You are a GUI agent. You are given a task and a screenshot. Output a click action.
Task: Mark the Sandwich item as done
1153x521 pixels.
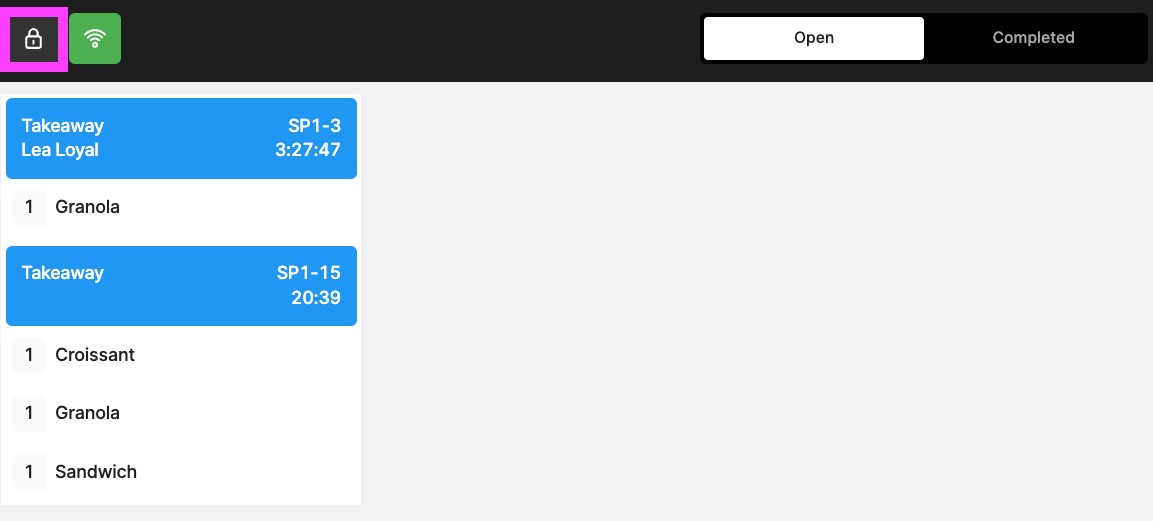point(181,472)
